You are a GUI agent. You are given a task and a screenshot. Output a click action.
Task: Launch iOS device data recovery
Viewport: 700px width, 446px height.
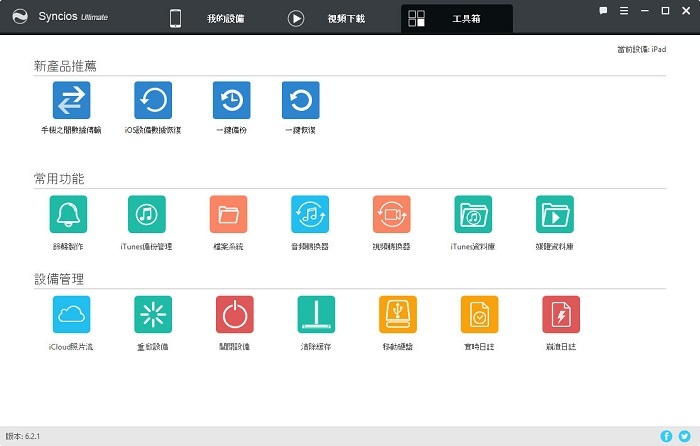click(153, 101)
